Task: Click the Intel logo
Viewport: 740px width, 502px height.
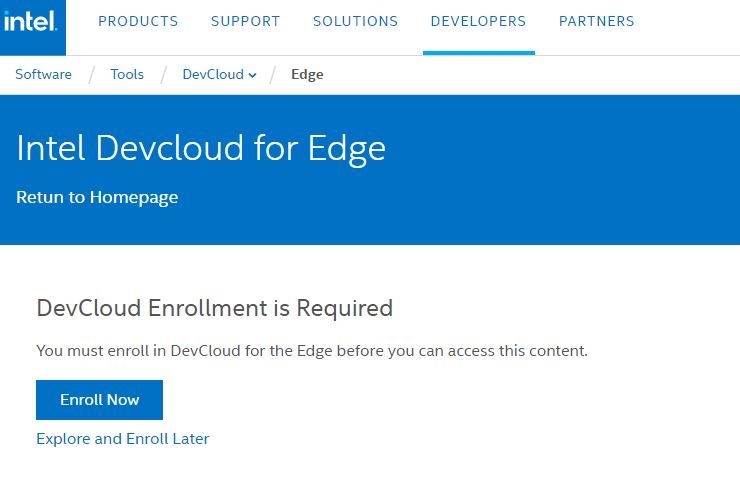Action: pos(31,22)
